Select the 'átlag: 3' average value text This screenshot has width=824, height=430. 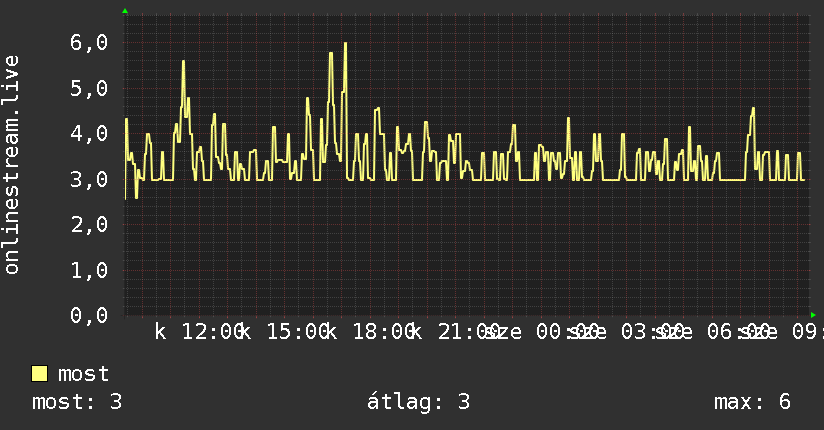[x=418, y=402]
